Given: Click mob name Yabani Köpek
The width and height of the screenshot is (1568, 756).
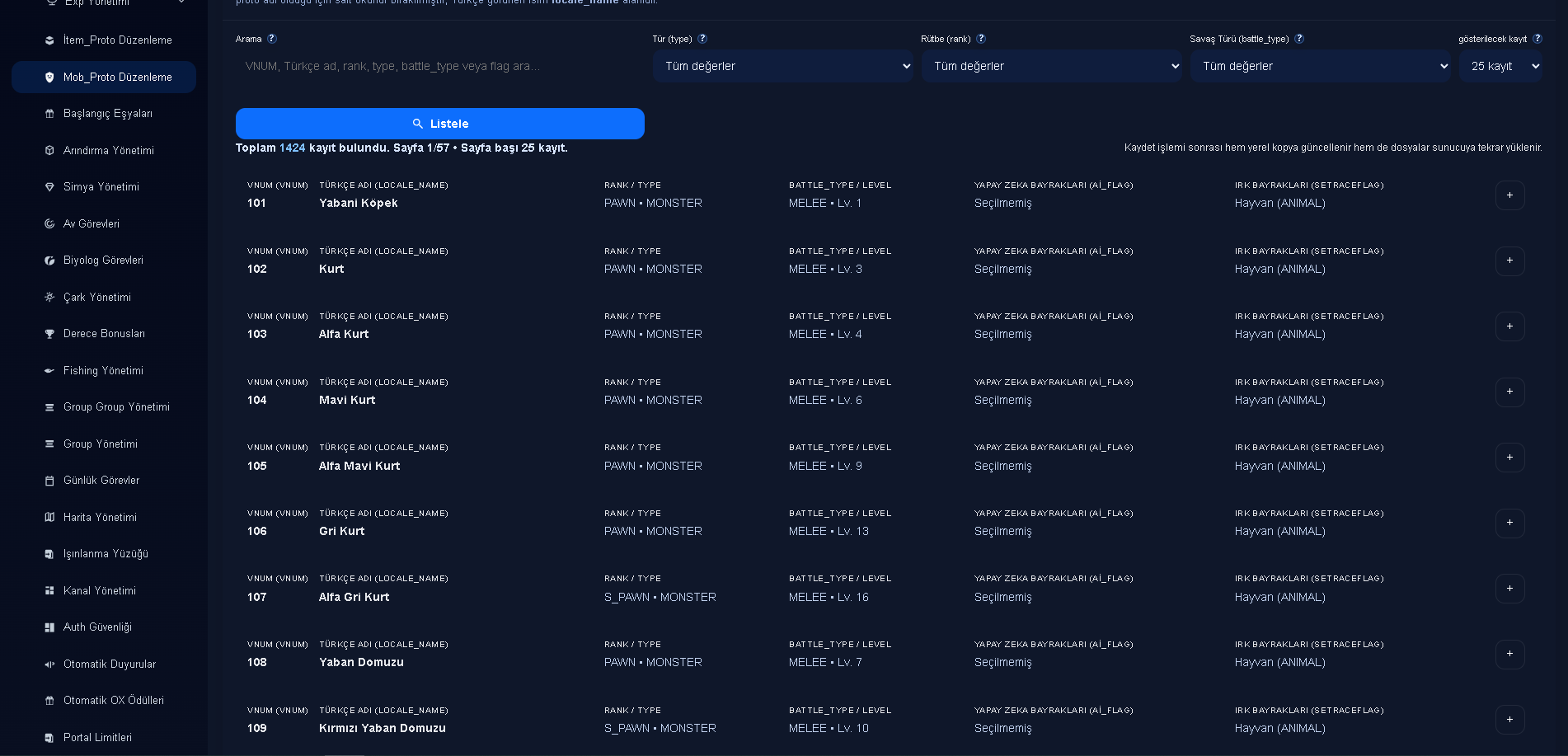Looking at the screenshot, I should [x=359, y=203].
